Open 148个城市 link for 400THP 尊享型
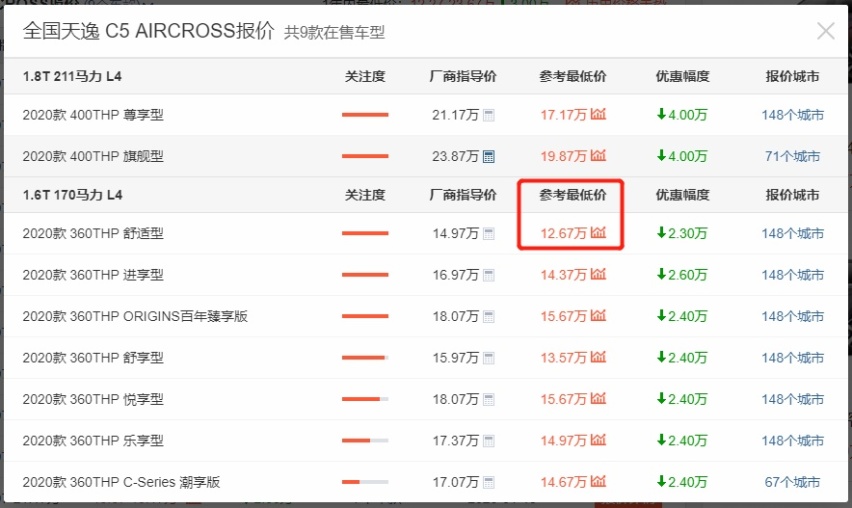The image size is (852, 508). click(x=792, y=115)
